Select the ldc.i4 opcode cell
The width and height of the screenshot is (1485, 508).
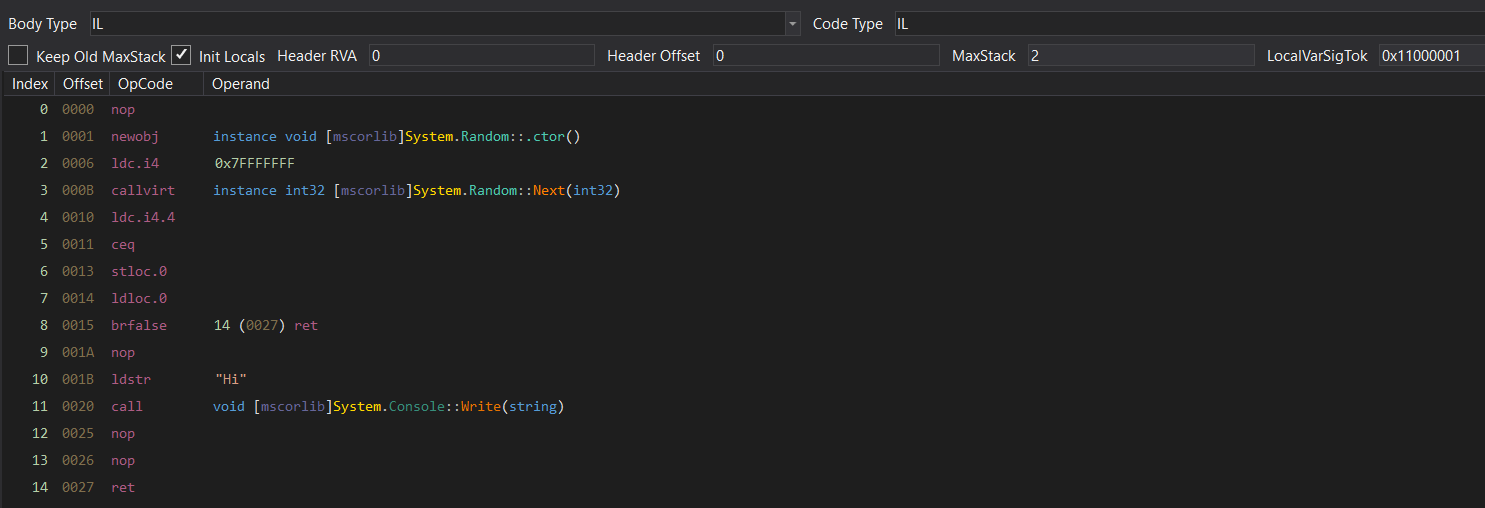pyautogui.click(x=135, y=163)
